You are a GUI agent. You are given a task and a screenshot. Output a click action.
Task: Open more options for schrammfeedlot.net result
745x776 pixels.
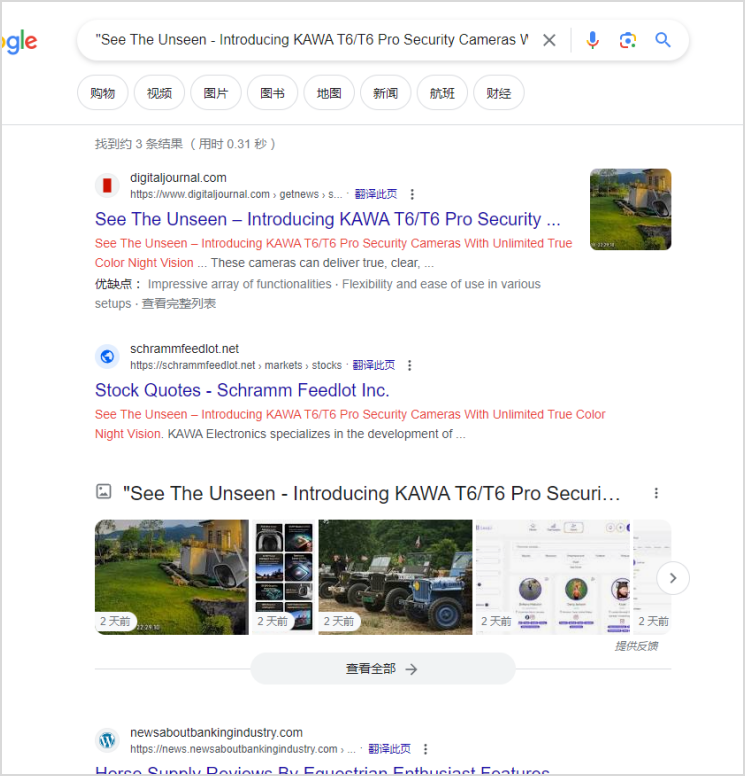pos(409,365)
